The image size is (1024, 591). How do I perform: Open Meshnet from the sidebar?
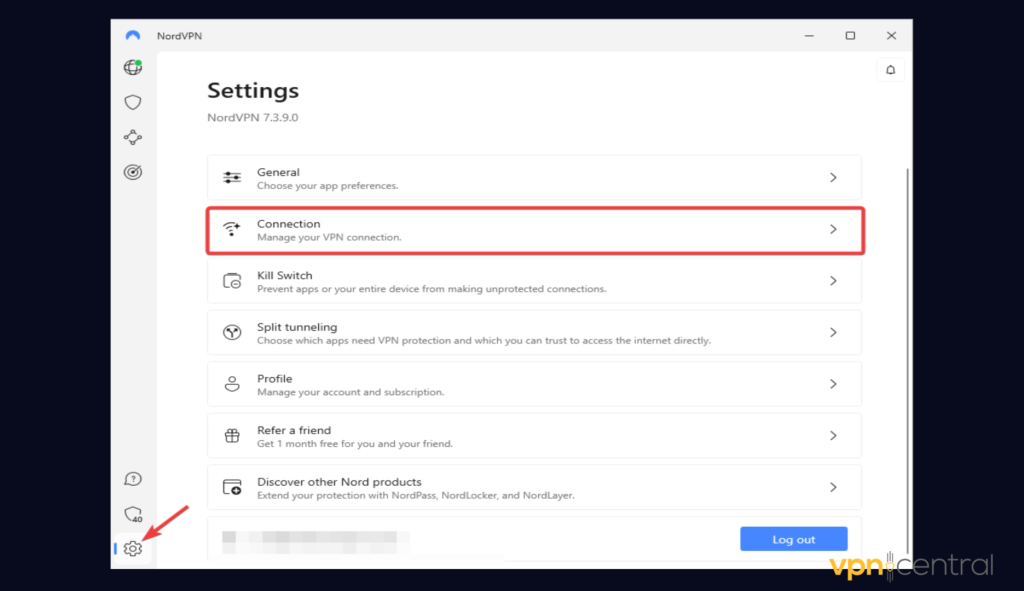pyautogui.click(x=132, y=137)
